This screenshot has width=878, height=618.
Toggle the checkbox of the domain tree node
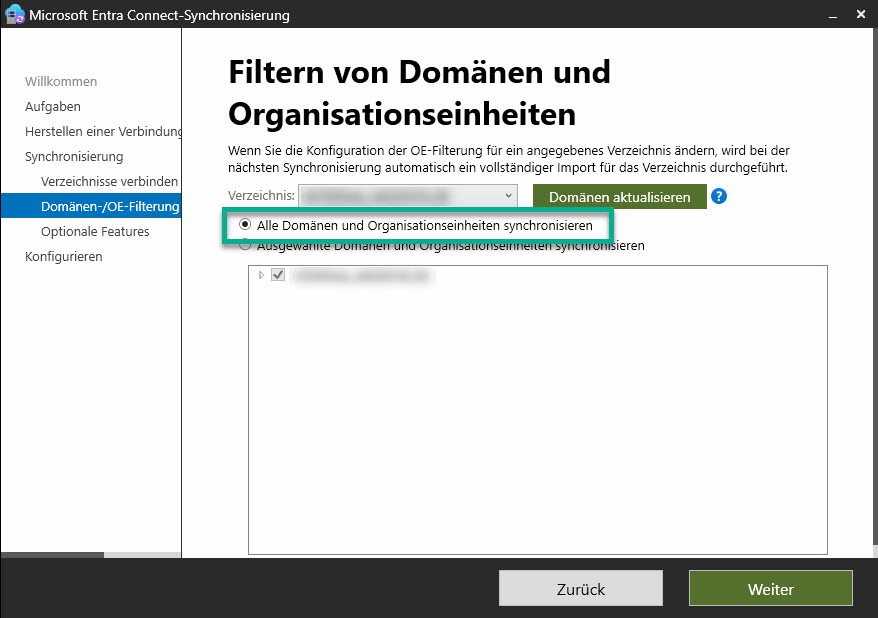(279, 275)
